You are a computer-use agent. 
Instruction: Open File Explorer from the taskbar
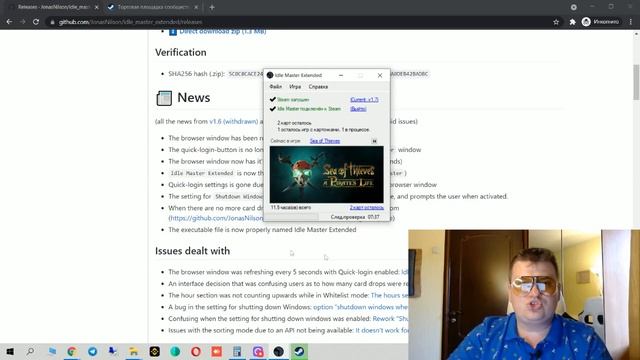point(133,351)
